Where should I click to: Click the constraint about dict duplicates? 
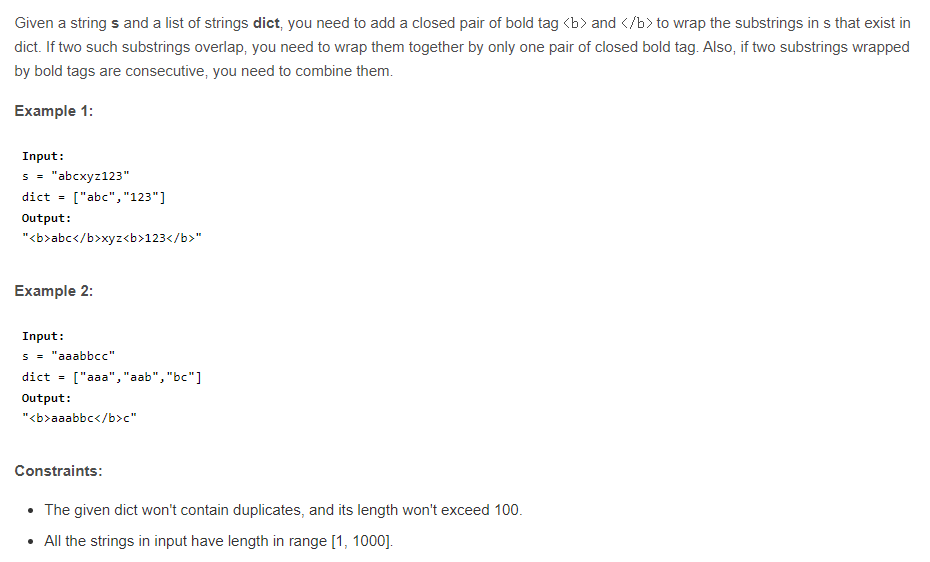tap(283, 510)
